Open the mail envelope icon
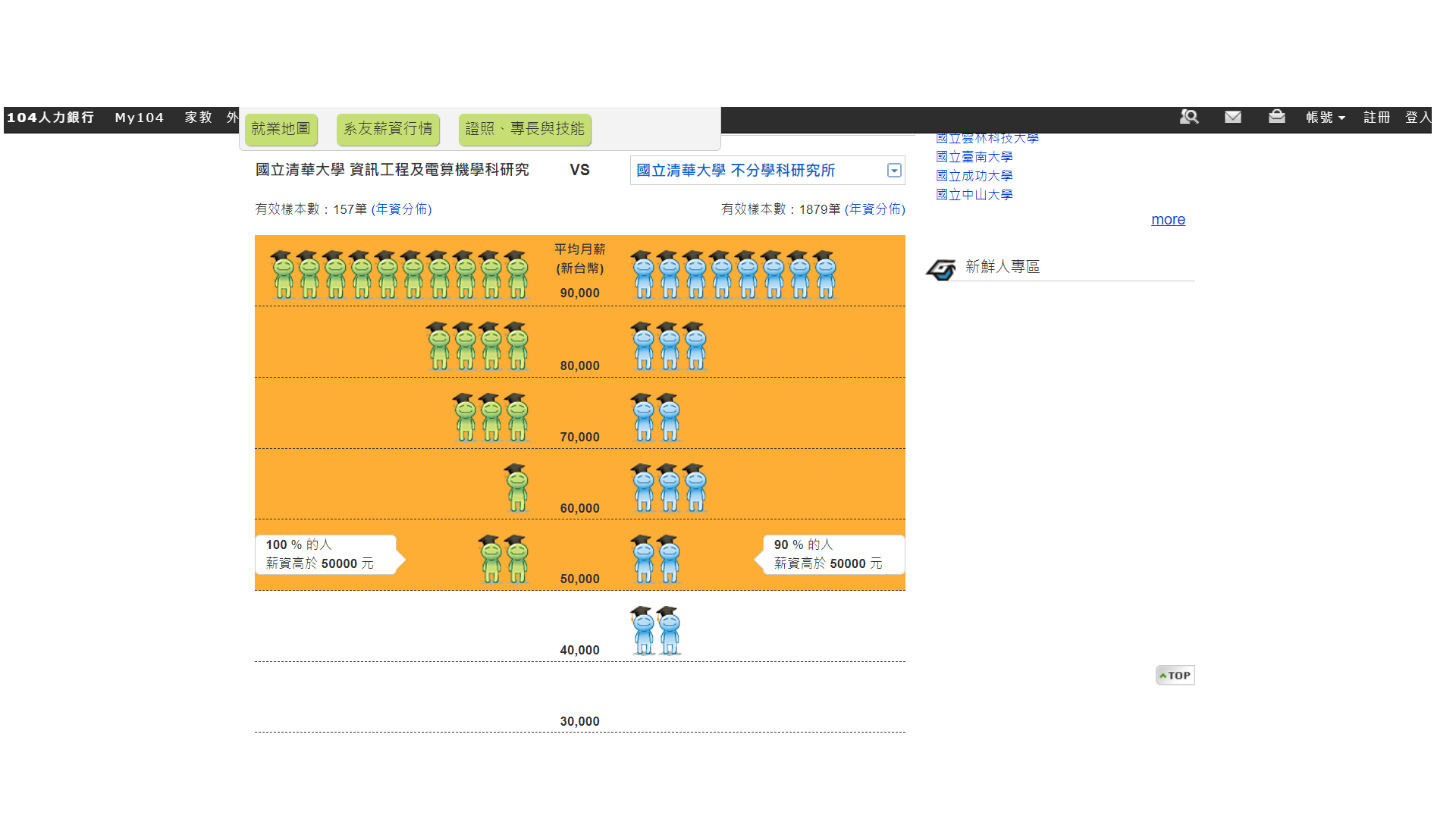Viewport: 1456px width, 819px height. (x=1233, y=117)
